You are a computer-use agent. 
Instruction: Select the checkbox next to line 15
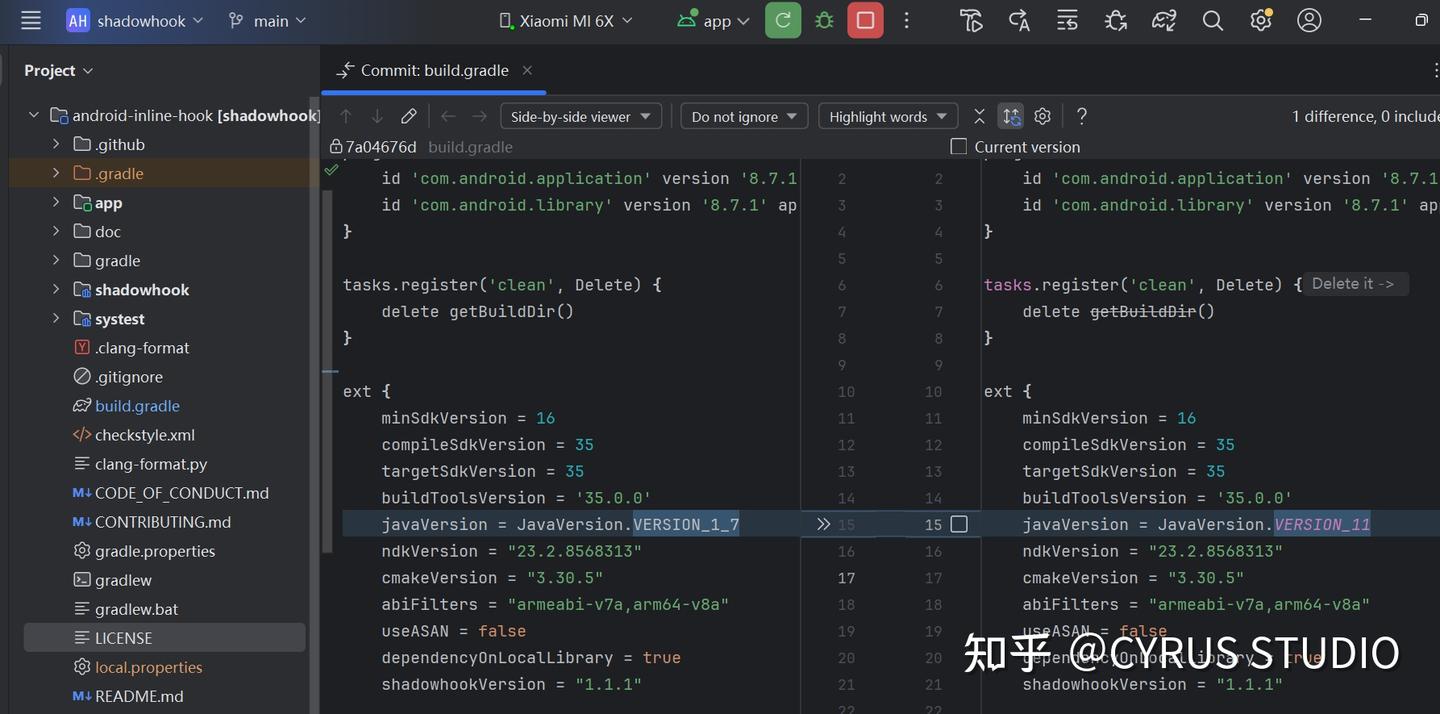coord(959,524)
